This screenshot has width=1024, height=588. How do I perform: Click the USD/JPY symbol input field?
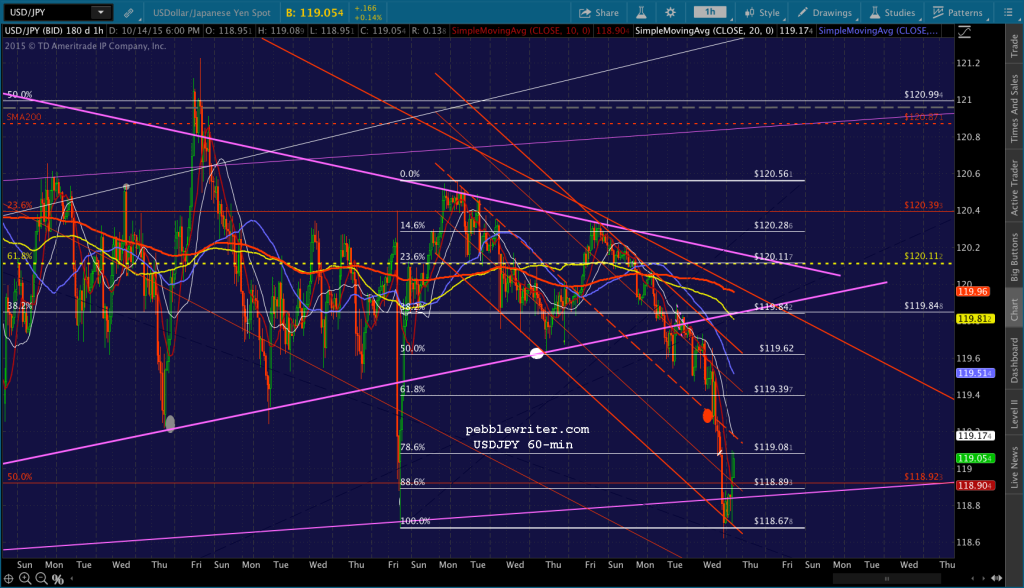pos(47,12)
